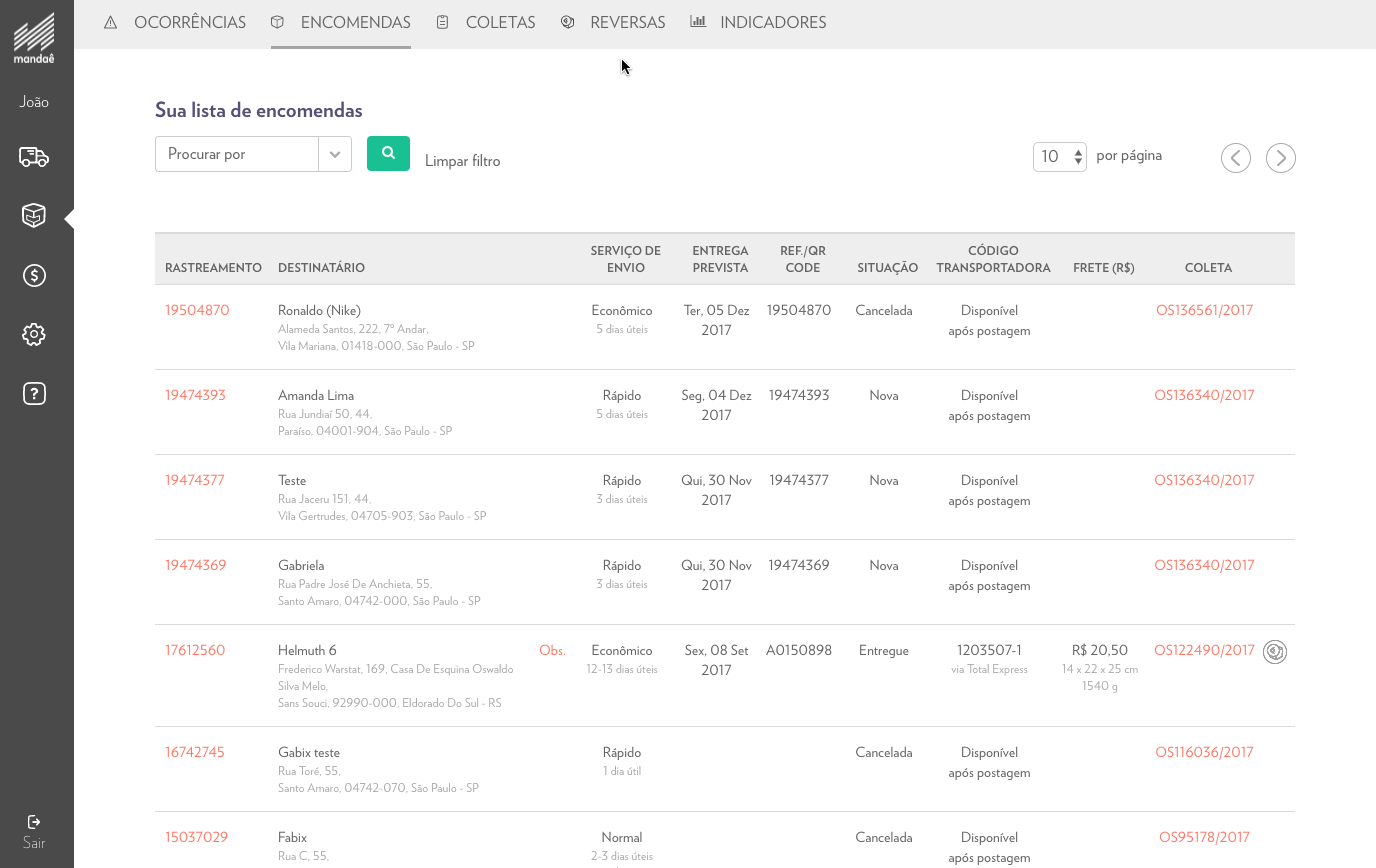Open collection link OS116036/2017
Image resolution: width=1376 pixels, height=868 pixels.
[x=1204, y=752]
